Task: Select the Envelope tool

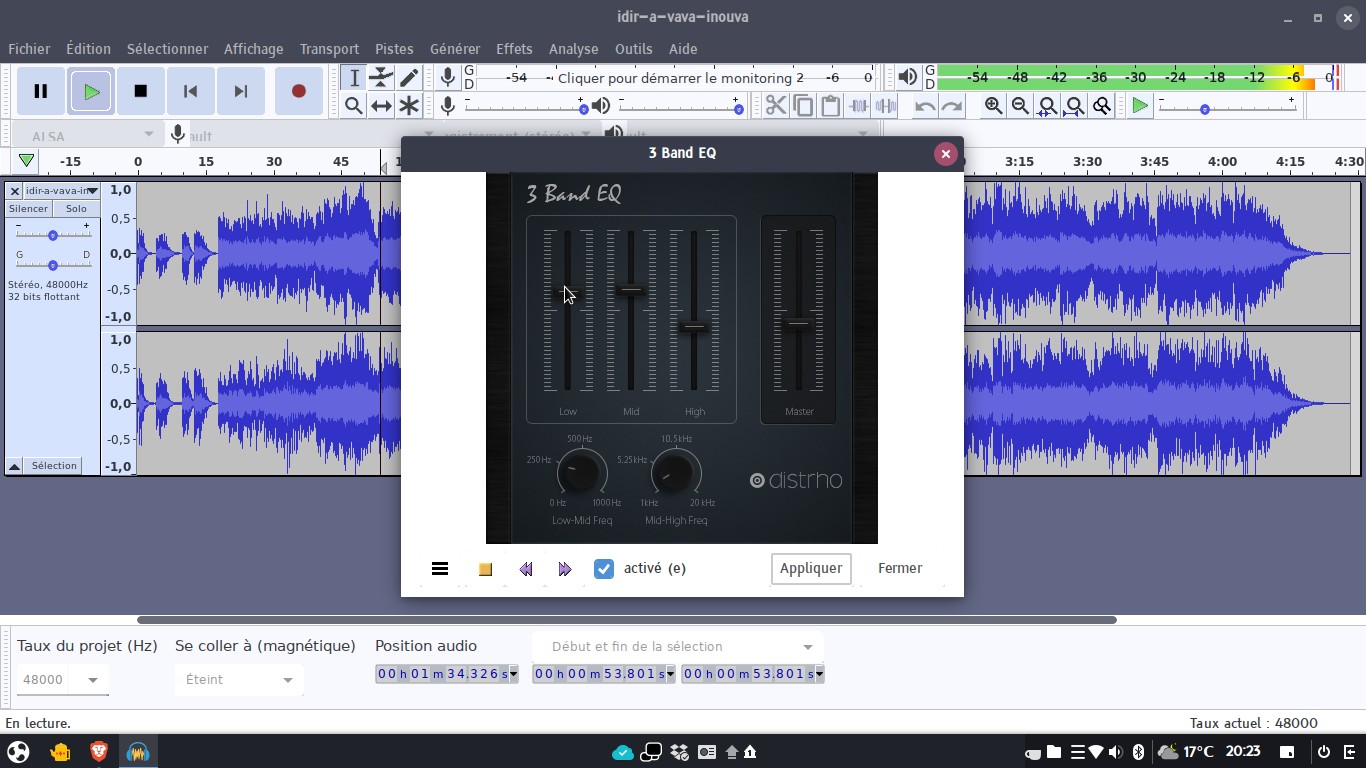Action: pyautogui.click(x=381, y=78)
